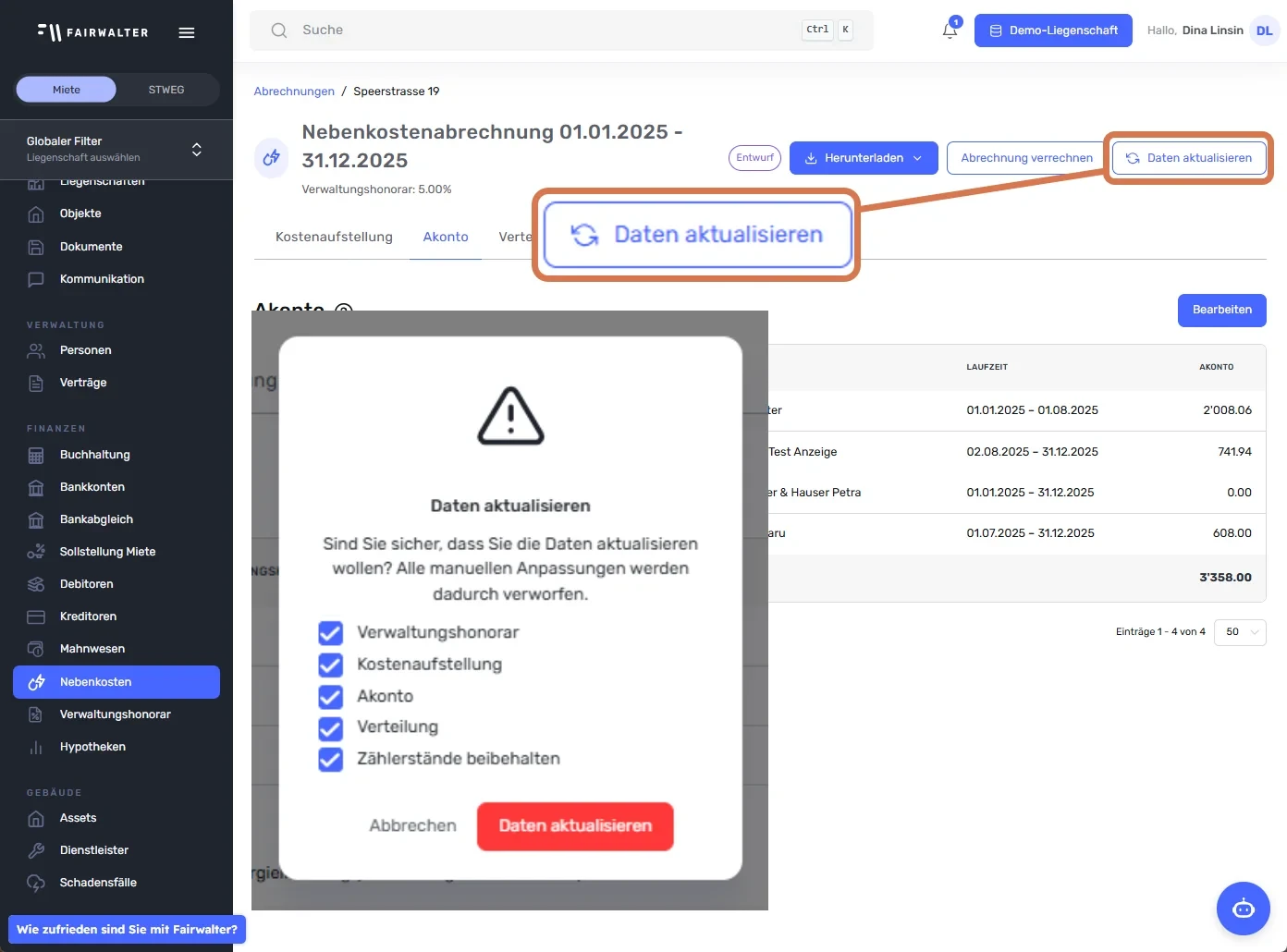Screen dimensions: 1287x952
Task: Click the Dienstleister wrench icon
Action: [36, 850]
